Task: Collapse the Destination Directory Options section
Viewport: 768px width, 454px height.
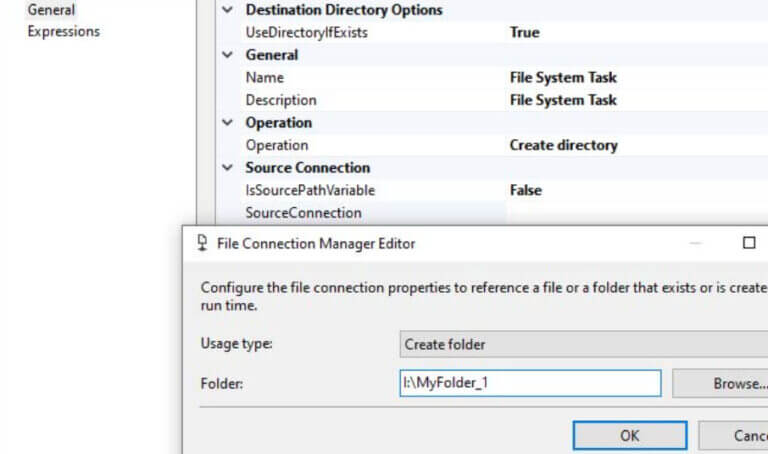Action: 227,10
